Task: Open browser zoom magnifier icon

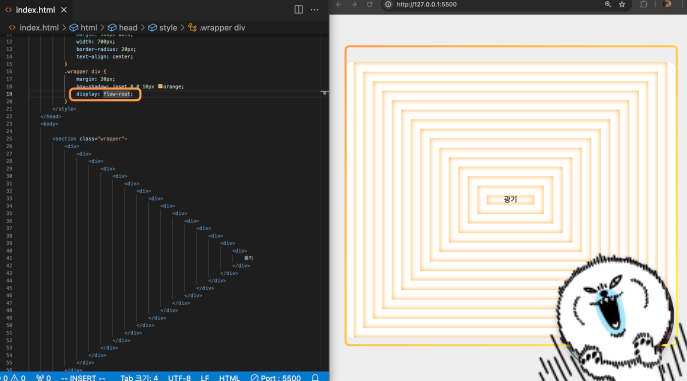Action: point(608,4)
